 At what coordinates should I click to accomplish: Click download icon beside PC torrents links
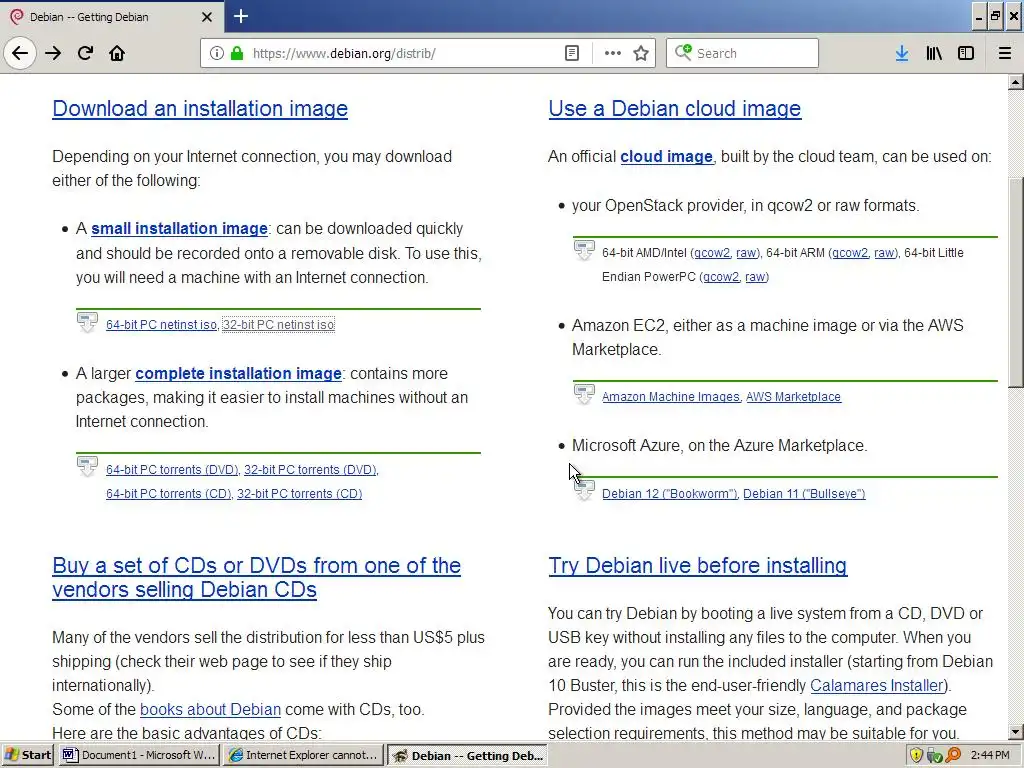tap(88, 466)
